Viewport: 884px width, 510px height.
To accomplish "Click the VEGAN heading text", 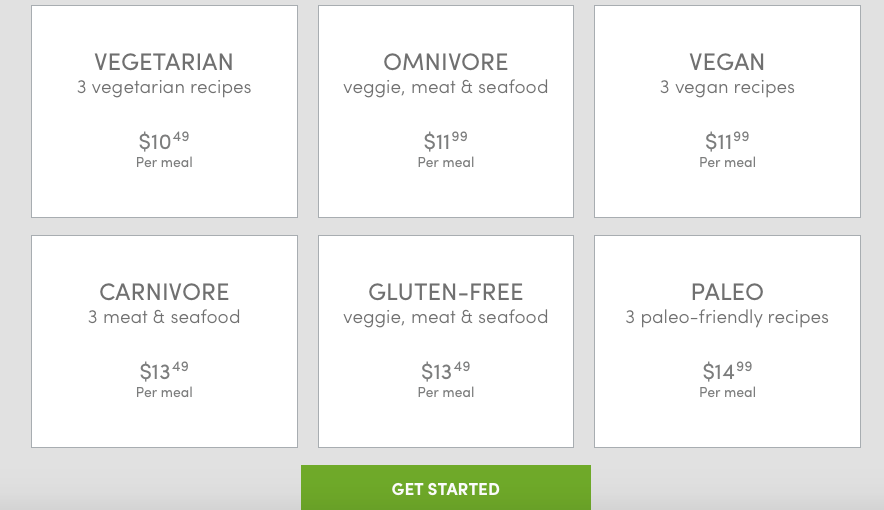I will (x=727, y=62).
